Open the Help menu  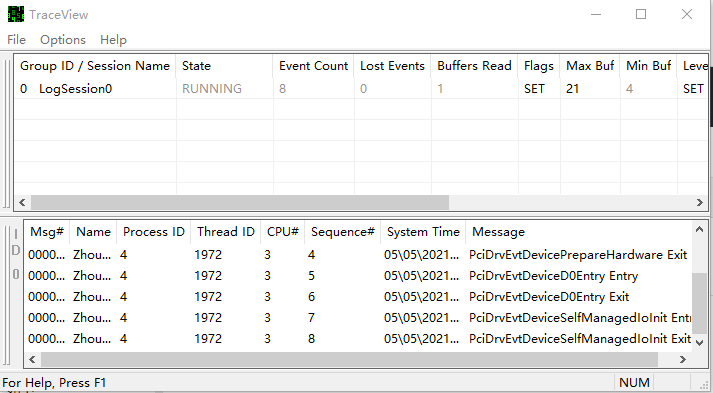point(113,40)
